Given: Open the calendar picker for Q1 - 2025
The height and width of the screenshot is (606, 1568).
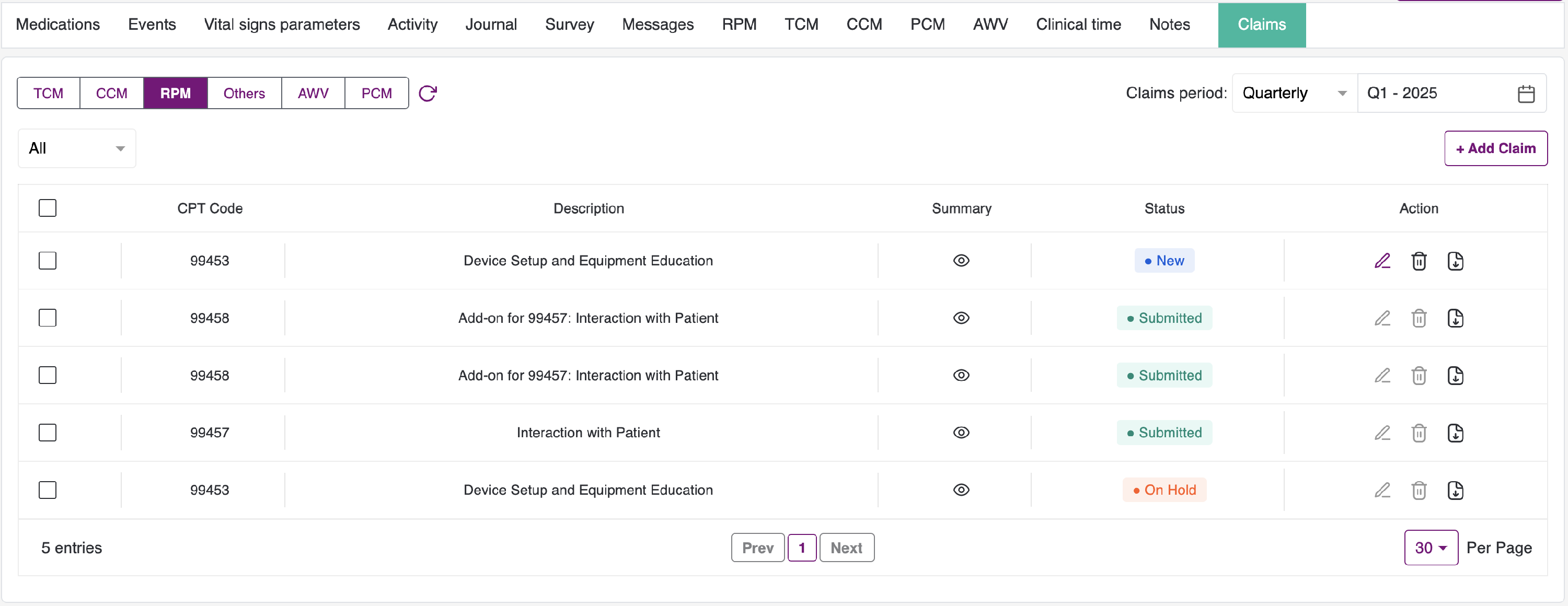Looking at the screenshot, I should click(1525, 94).
